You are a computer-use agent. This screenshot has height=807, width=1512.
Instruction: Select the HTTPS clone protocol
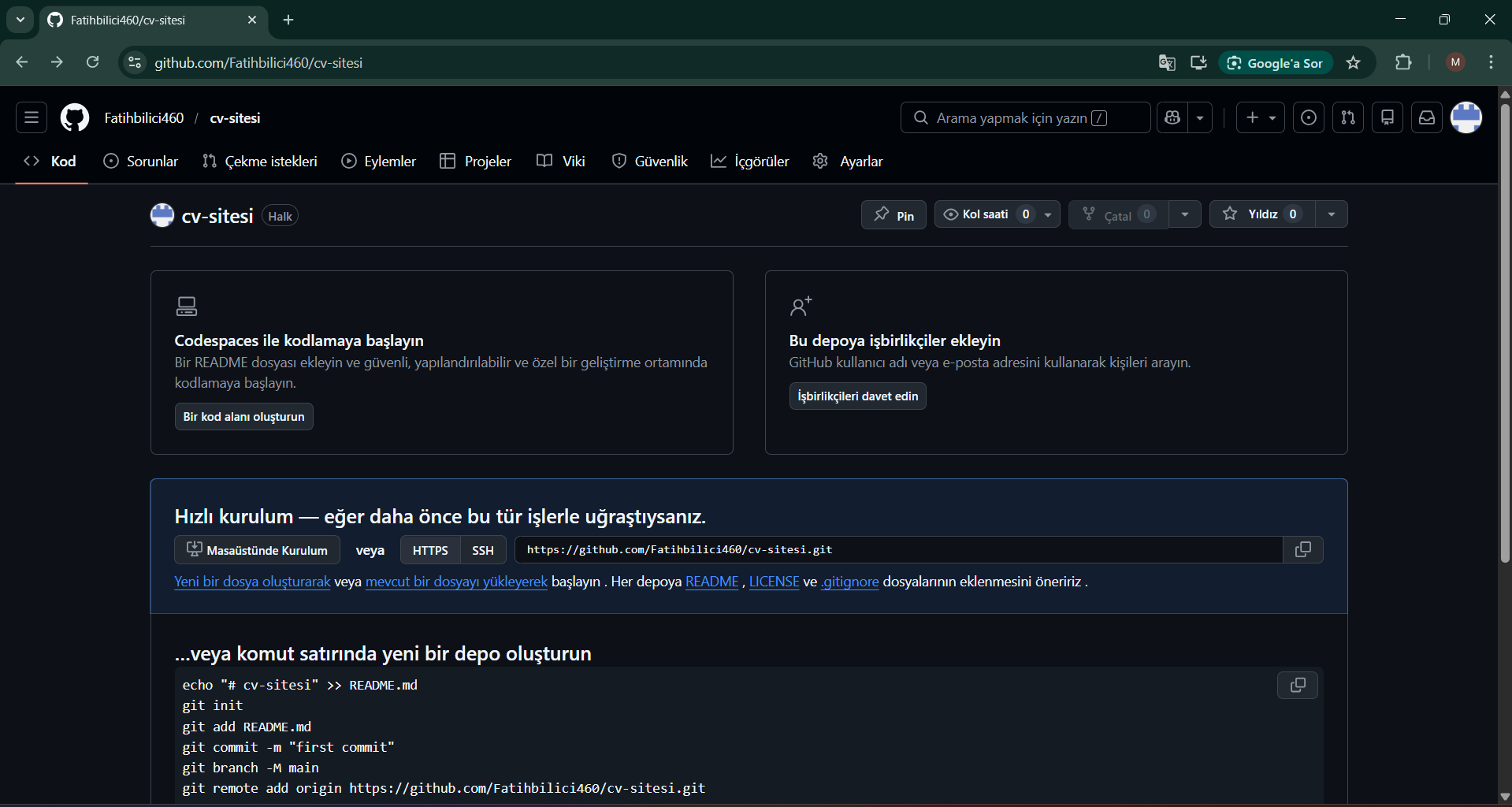coord(430,550)
